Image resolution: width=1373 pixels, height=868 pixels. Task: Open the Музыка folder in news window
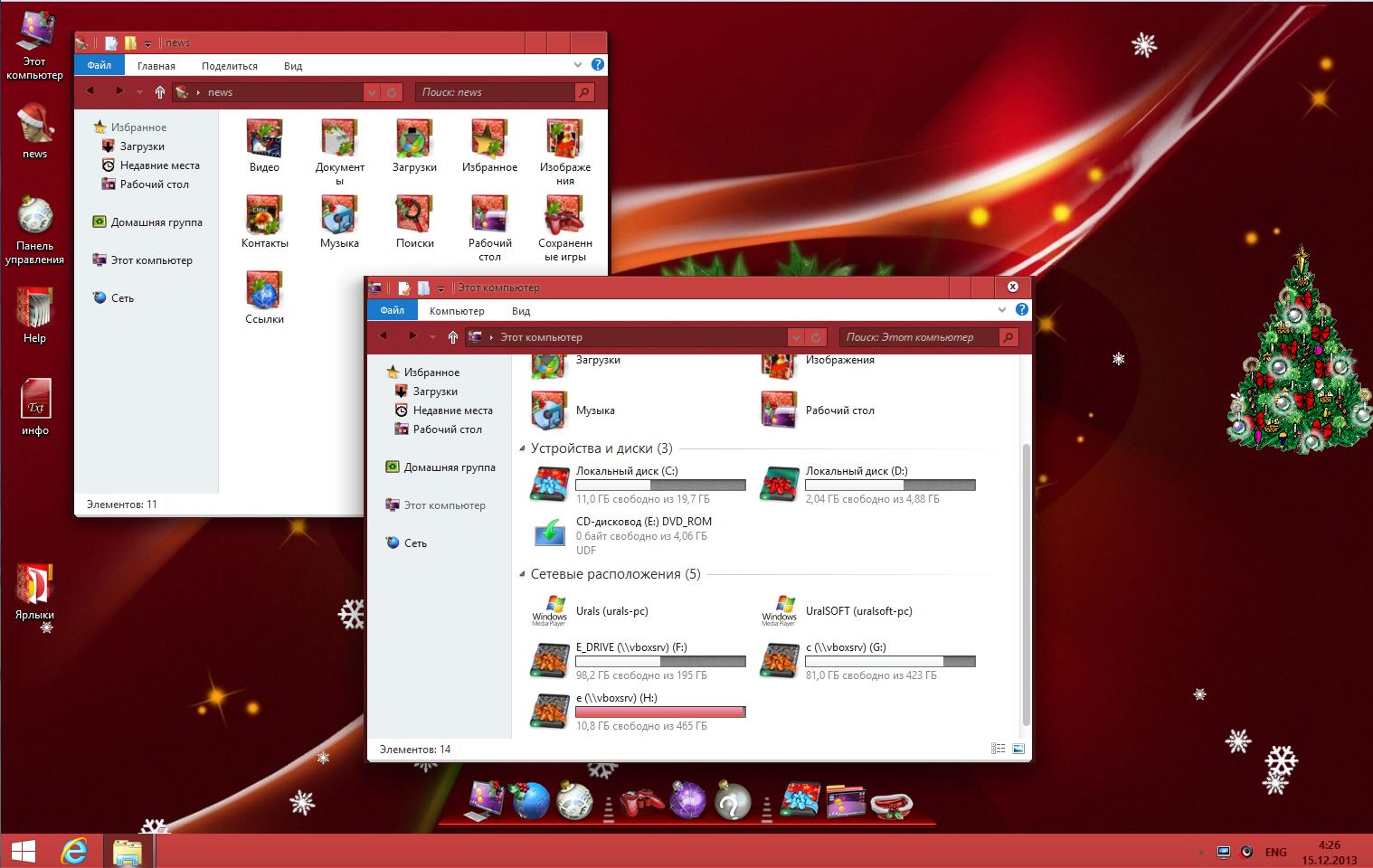339,220
